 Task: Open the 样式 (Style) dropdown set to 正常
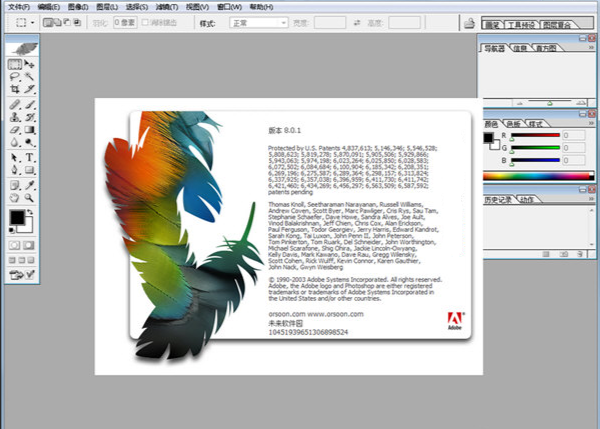259,23
